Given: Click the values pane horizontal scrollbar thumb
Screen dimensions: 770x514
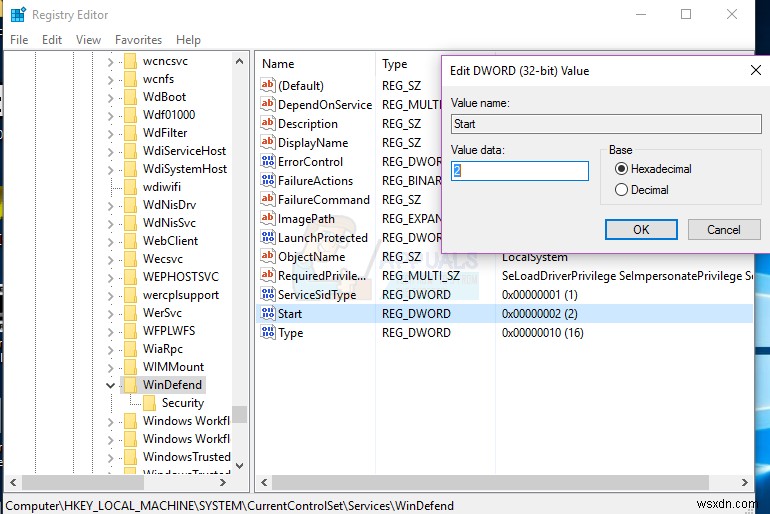Looking at the screenshot, I should coord(490,483).
